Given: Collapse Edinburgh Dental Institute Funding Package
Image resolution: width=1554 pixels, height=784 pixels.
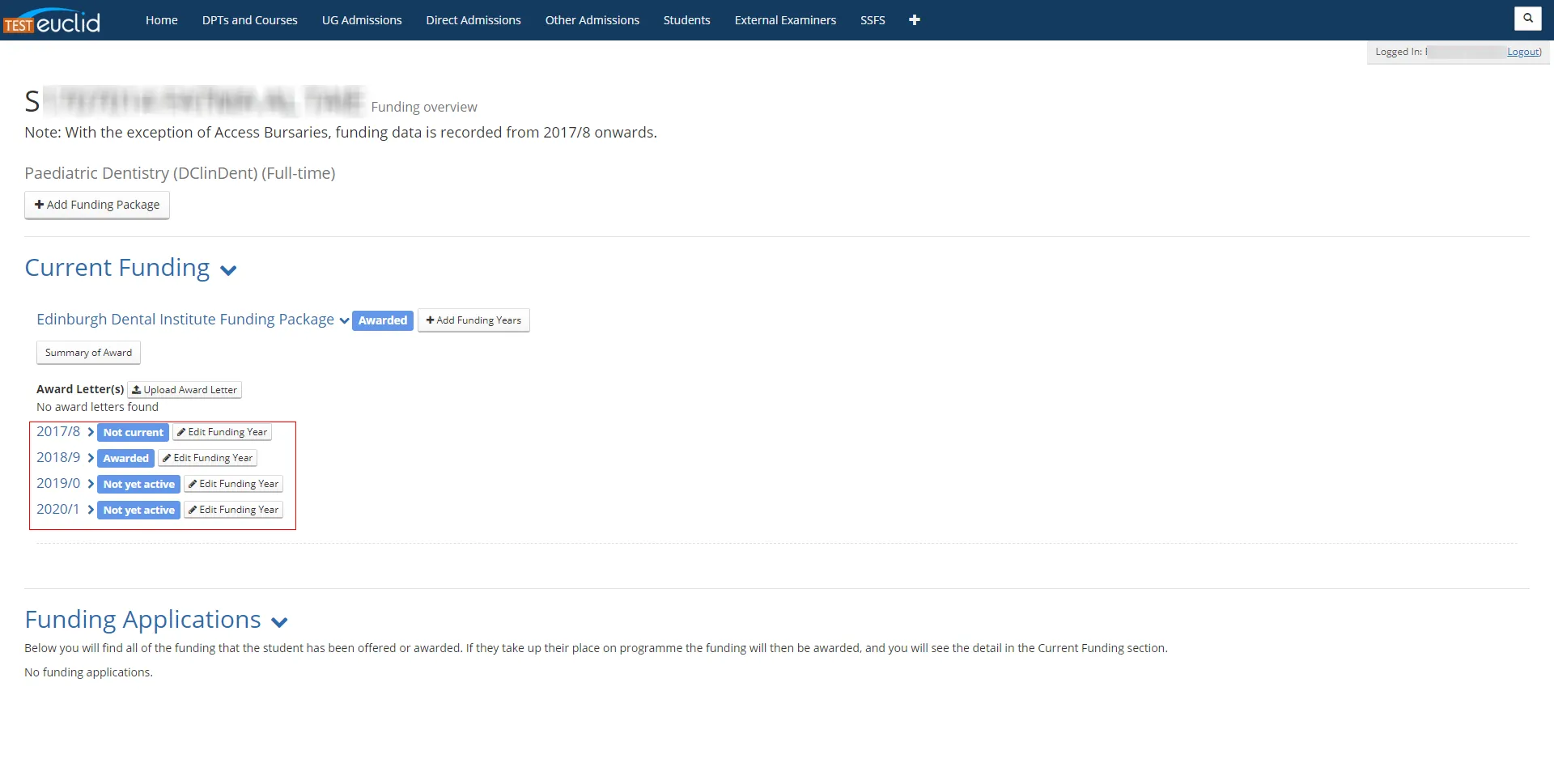Looking at the screenshot, I should click(344, 321).
